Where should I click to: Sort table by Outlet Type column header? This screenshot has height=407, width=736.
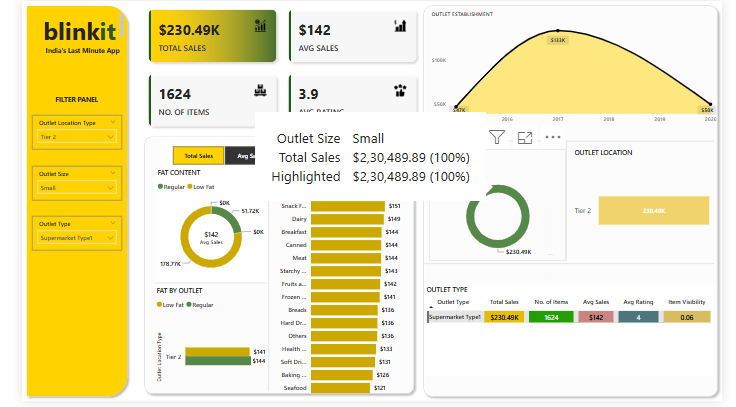point(453,302)
